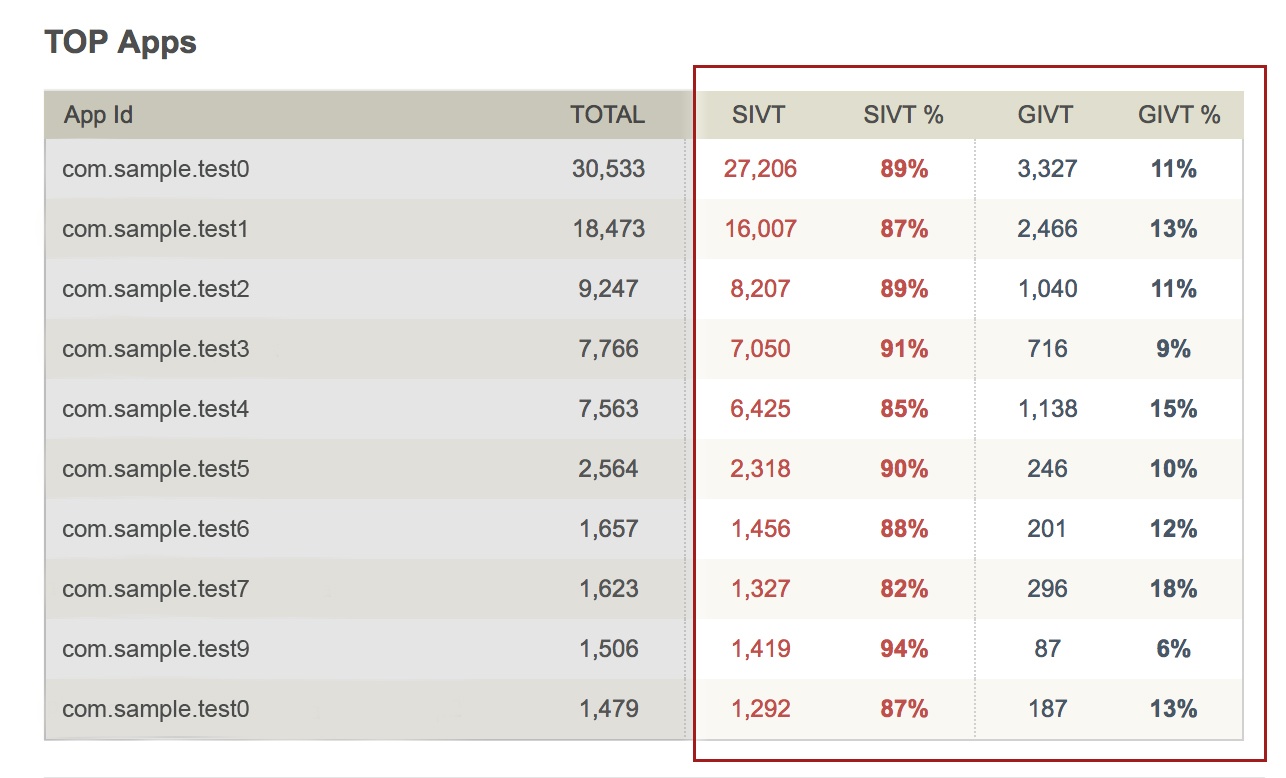Open the com.sample.test1 app entry

155,229
